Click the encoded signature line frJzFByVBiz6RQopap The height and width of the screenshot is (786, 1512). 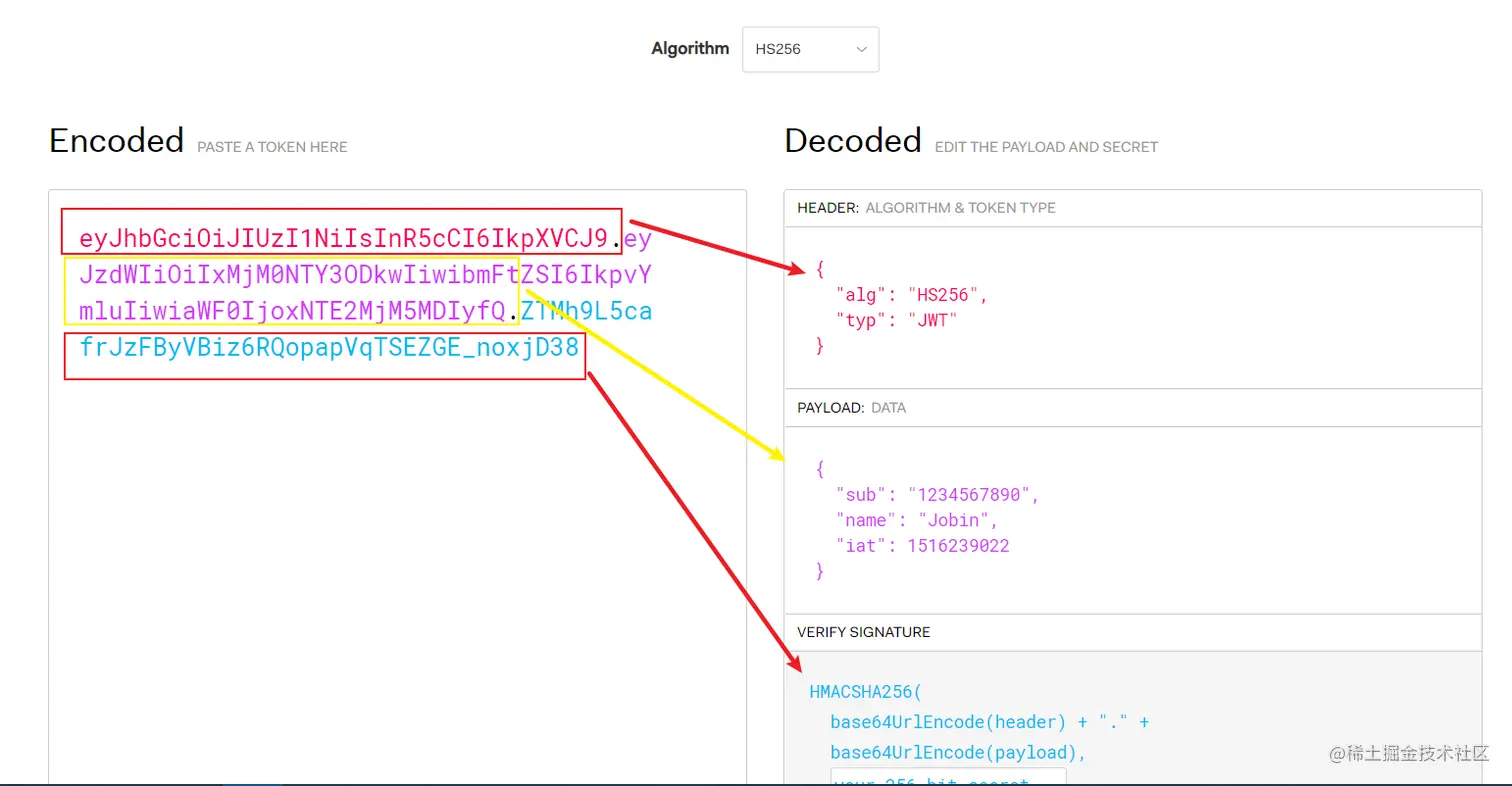tap(329, 348)
